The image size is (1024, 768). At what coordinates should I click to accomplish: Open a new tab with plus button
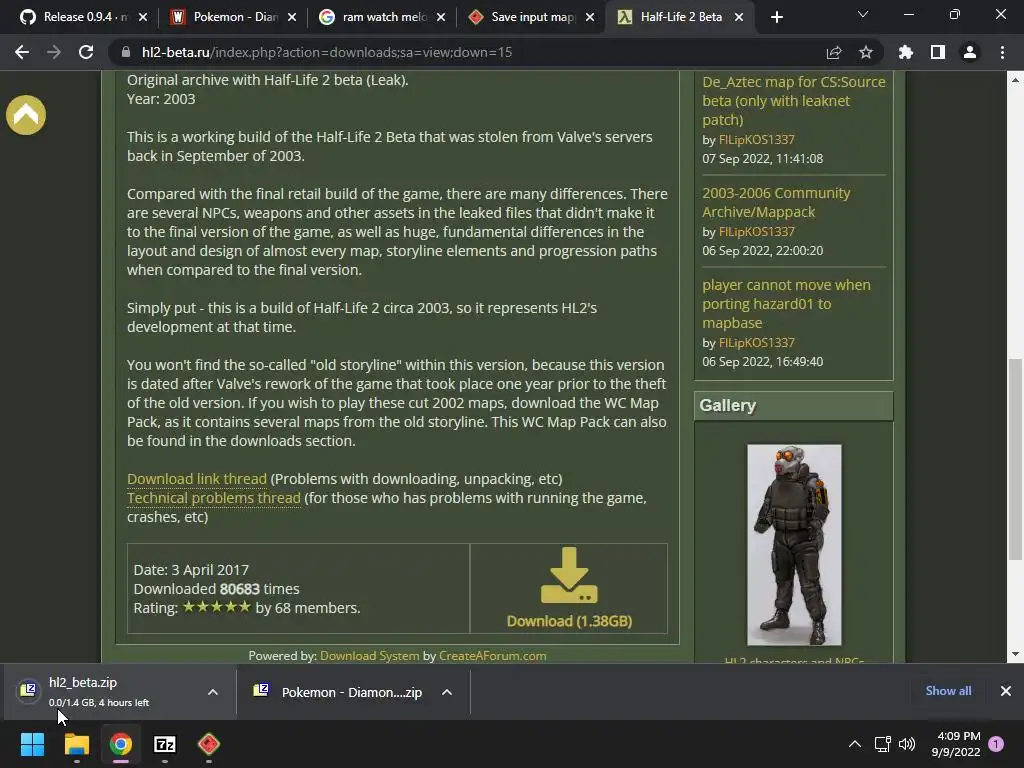776,17
